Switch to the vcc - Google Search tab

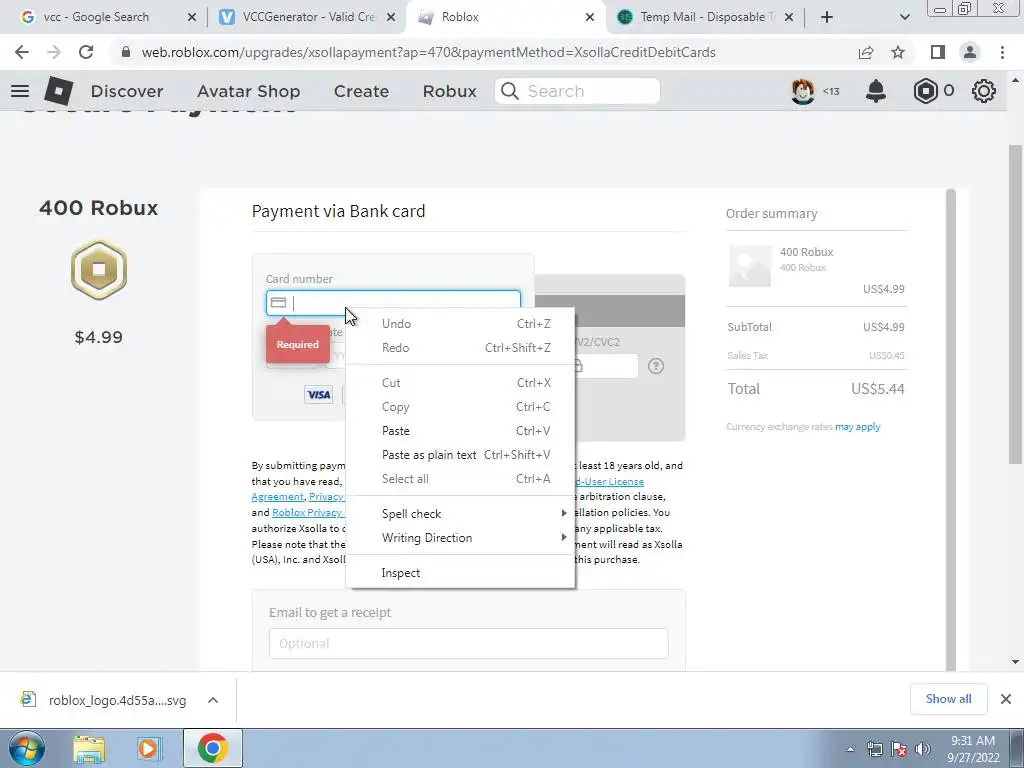click(96, 17)
